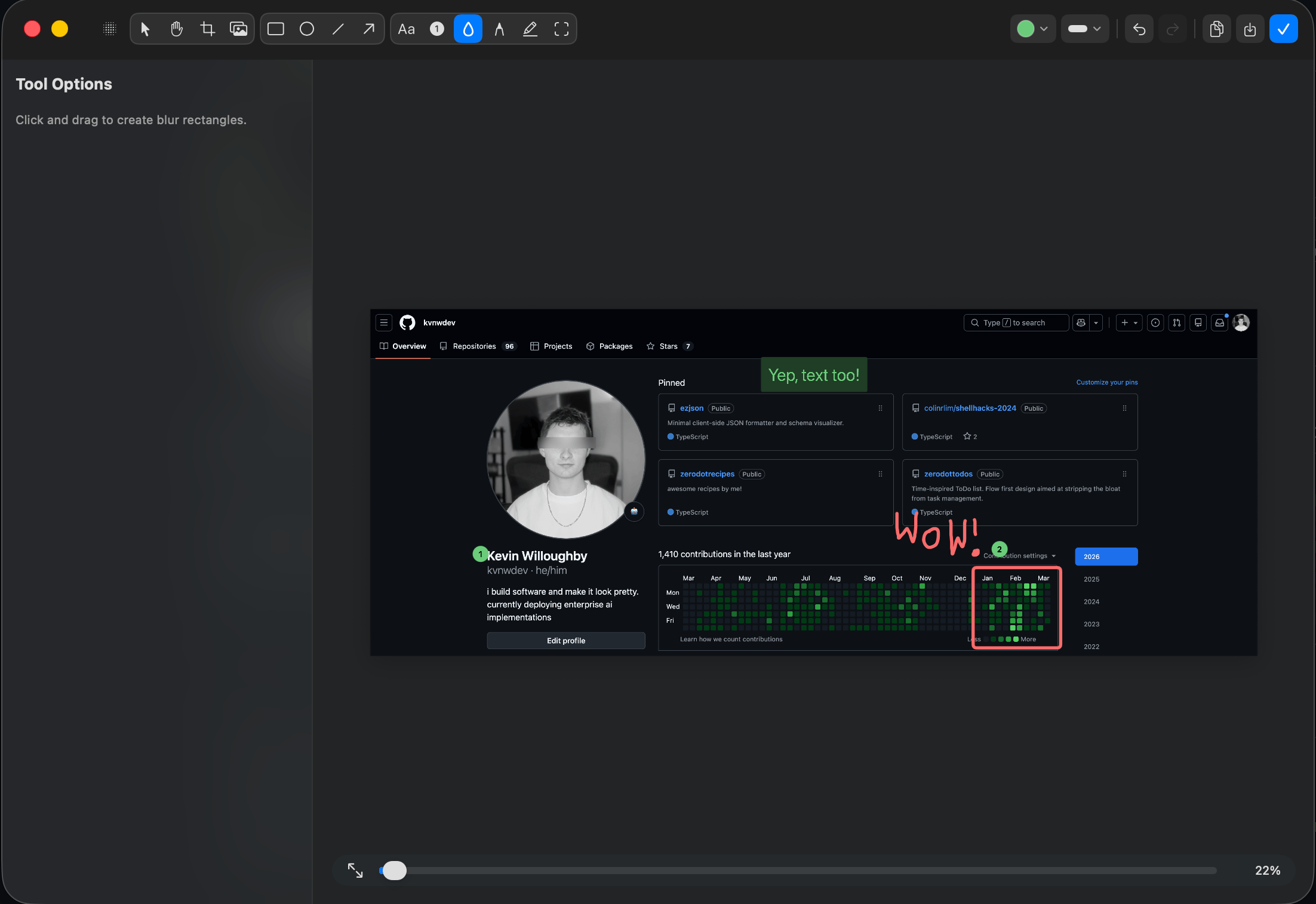1316x904 pixels.
Task: Click the 'kvnwdev' breadcrumb in the GitHub header
Action: 439,322
